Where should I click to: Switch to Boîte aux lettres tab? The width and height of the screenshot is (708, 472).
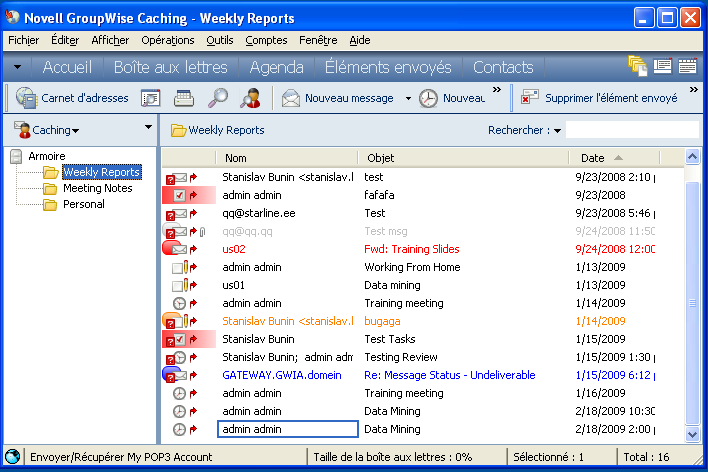tap(170, 67)
